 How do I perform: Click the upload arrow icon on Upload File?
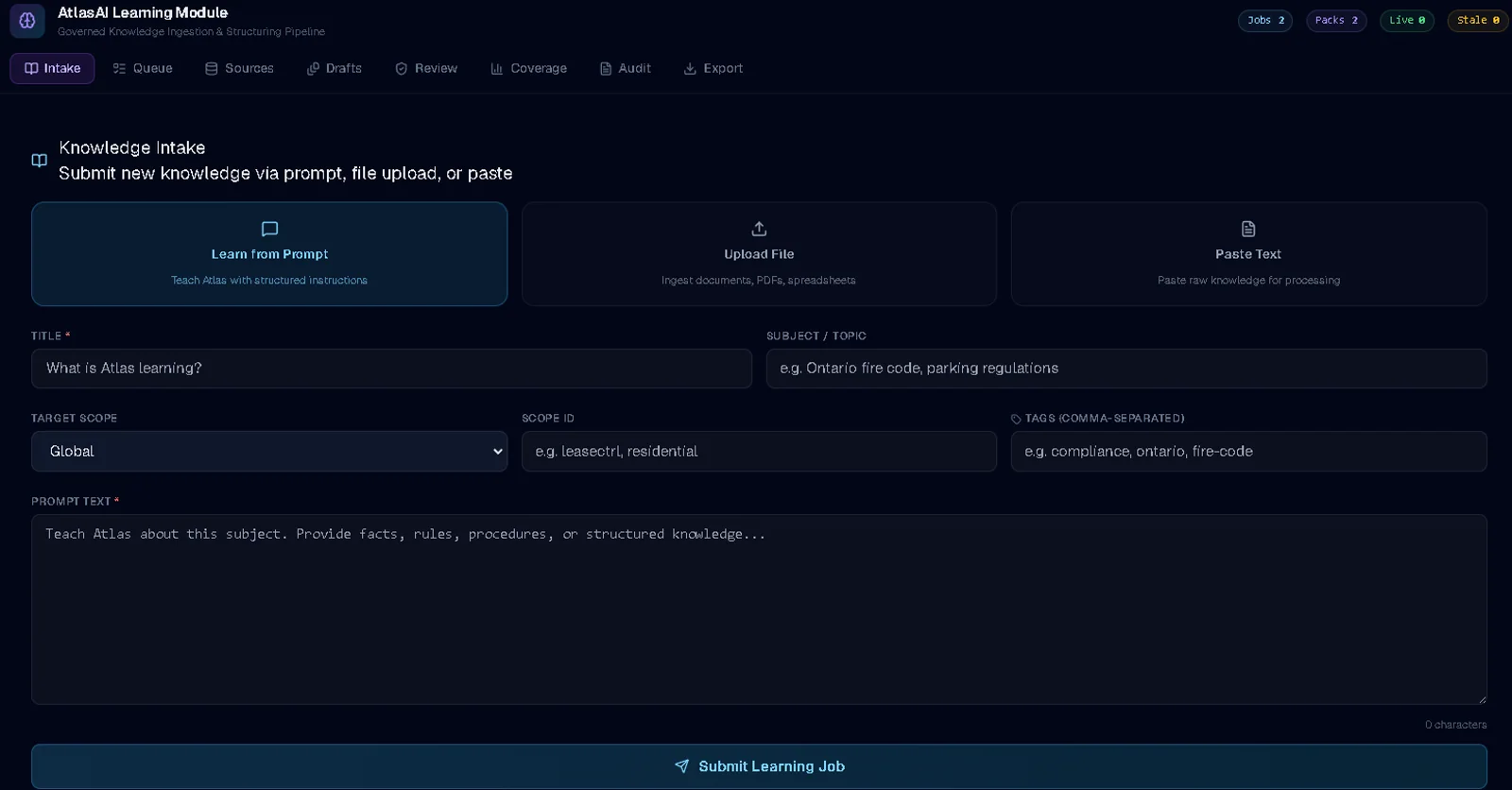pos(759,229)
